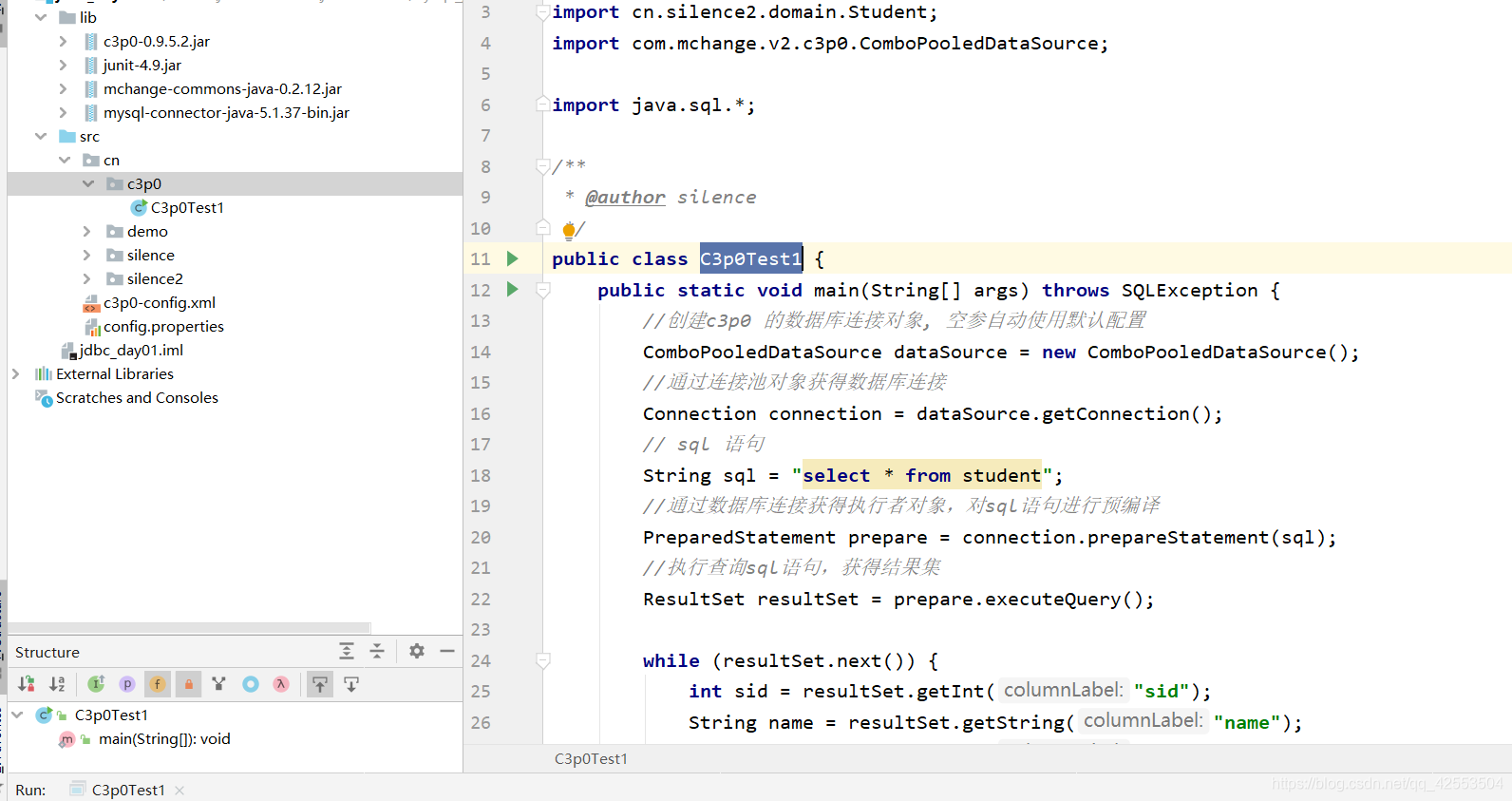Image resolution: width=1512 pixels, height=801 pixels.
Task: Collapse all in Structure panel
Action: (377, 651)
